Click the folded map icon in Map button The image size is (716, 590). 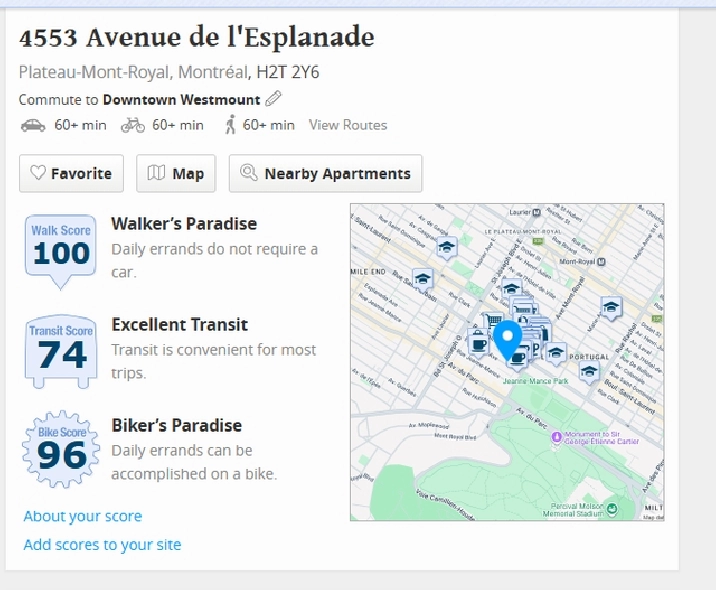pos(156,173)
